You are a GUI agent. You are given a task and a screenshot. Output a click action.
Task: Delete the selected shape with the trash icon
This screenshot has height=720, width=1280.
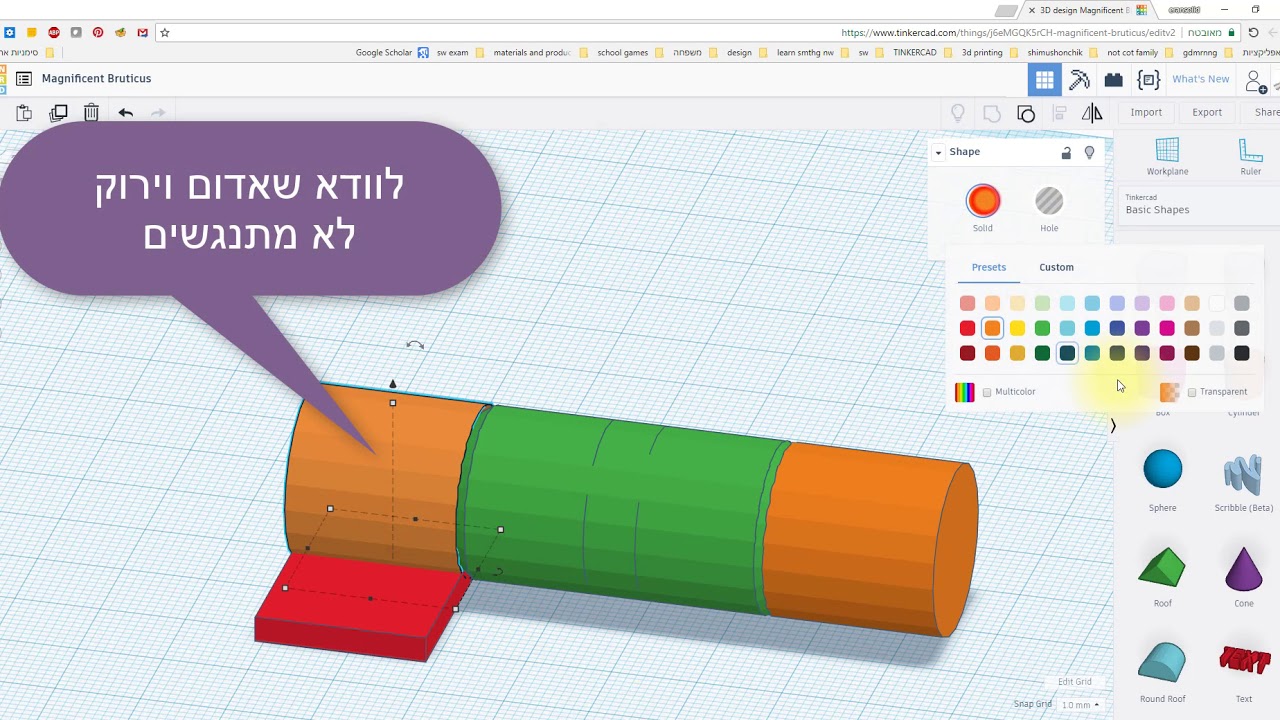click(91, 113)
